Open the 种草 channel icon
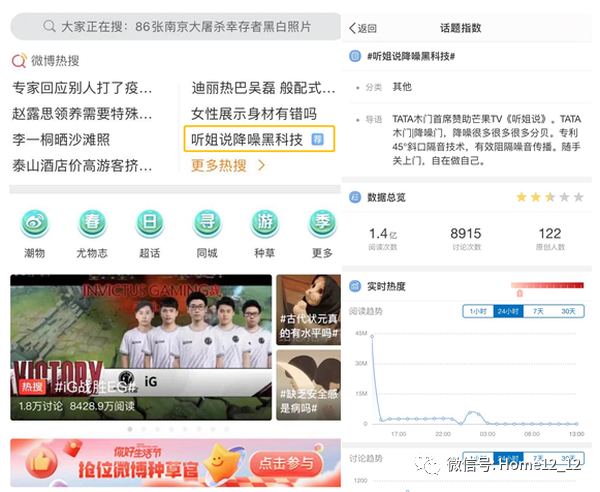Screen dimensions: 600x492 [x=264, y=224]
